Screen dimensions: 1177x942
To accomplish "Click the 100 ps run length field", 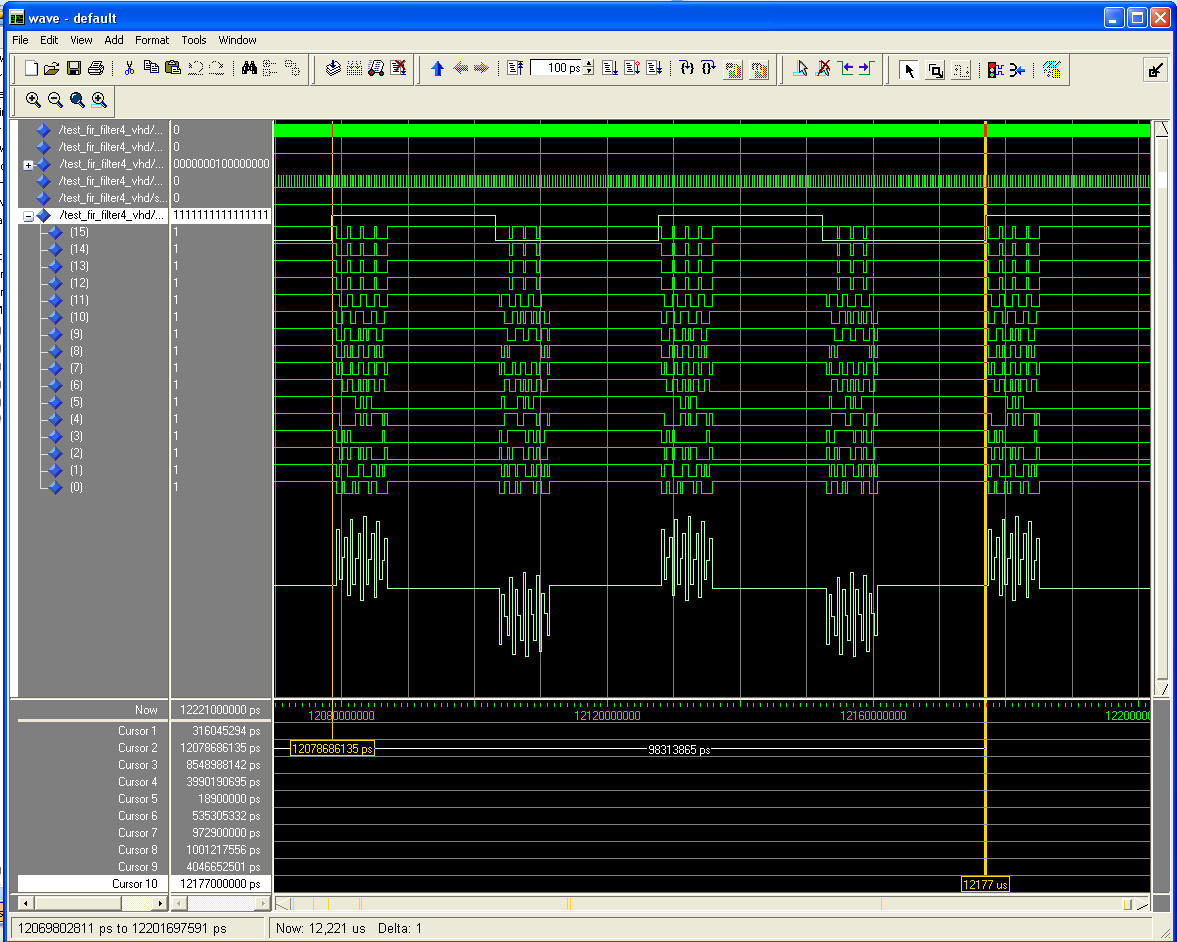I will click(556, 68).
